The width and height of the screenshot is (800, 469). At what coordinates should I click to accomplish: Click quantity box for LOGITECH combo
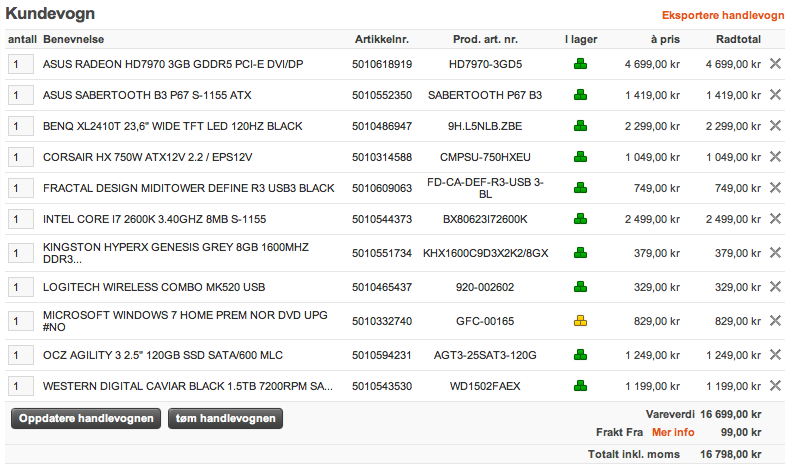click(21, 287)
